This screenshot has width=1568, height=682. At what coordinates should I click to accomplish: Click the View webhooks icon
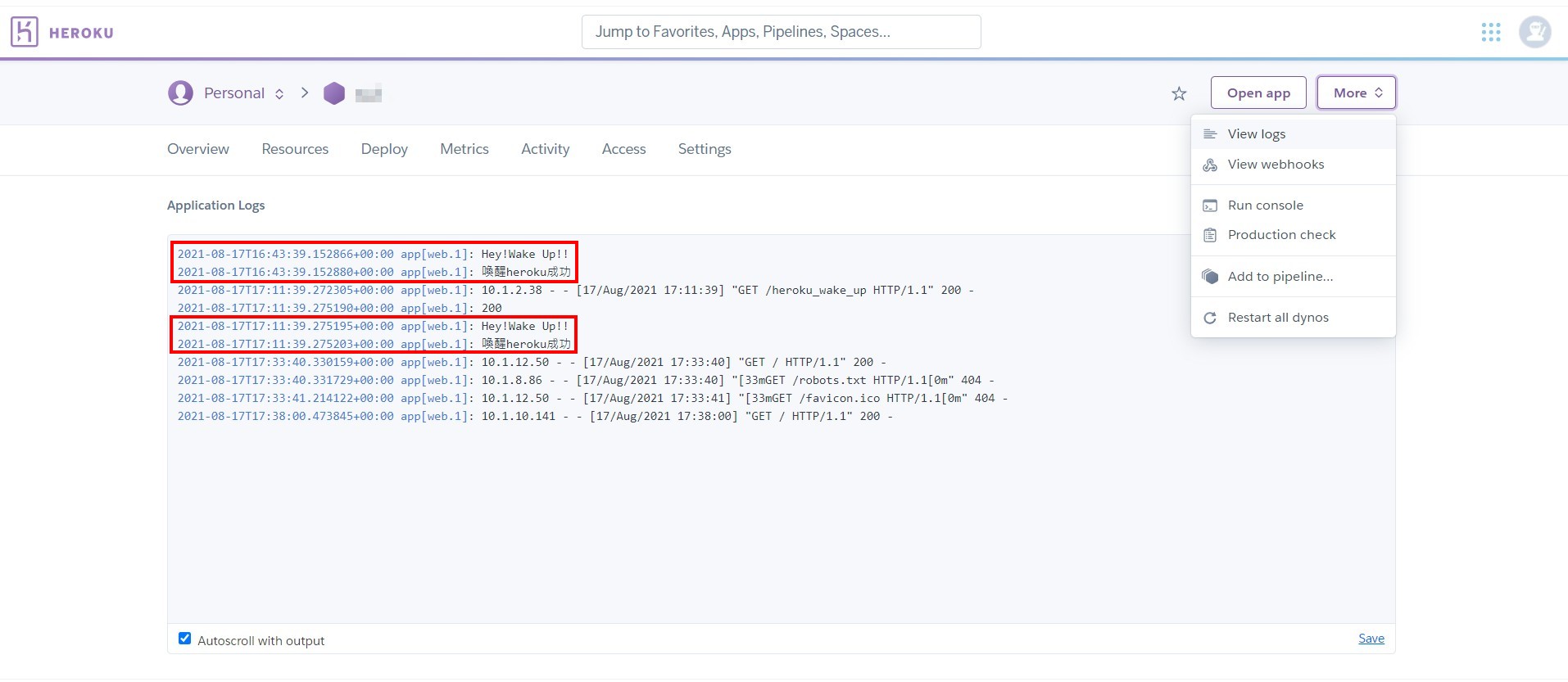1210,165
